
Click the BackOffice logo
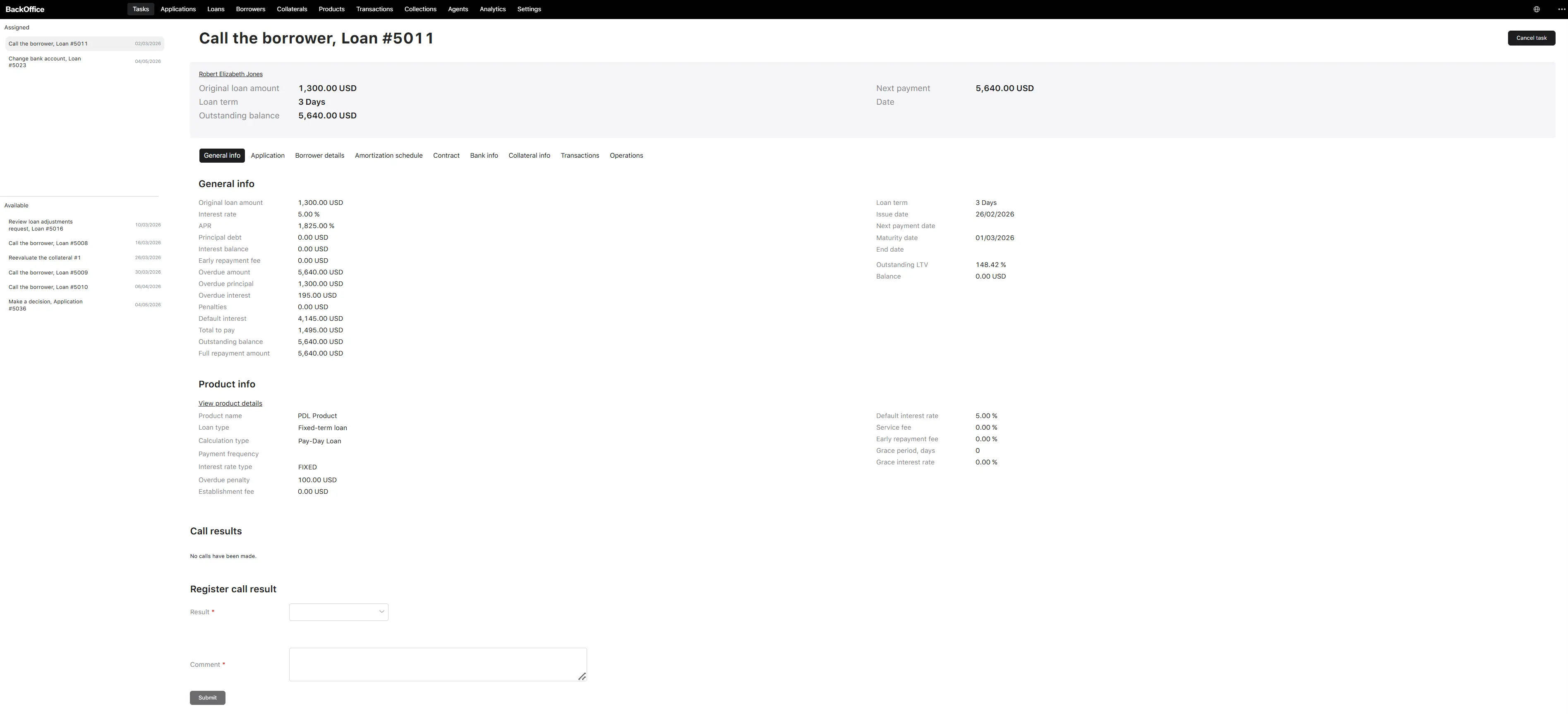point(25,9)
